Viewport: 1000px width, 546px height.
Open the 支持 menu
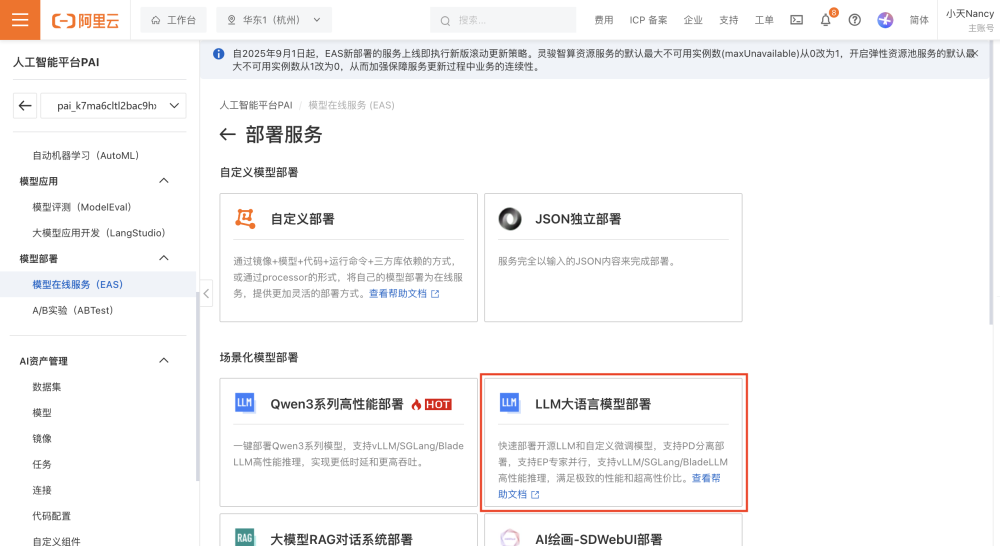coord(728,20)
